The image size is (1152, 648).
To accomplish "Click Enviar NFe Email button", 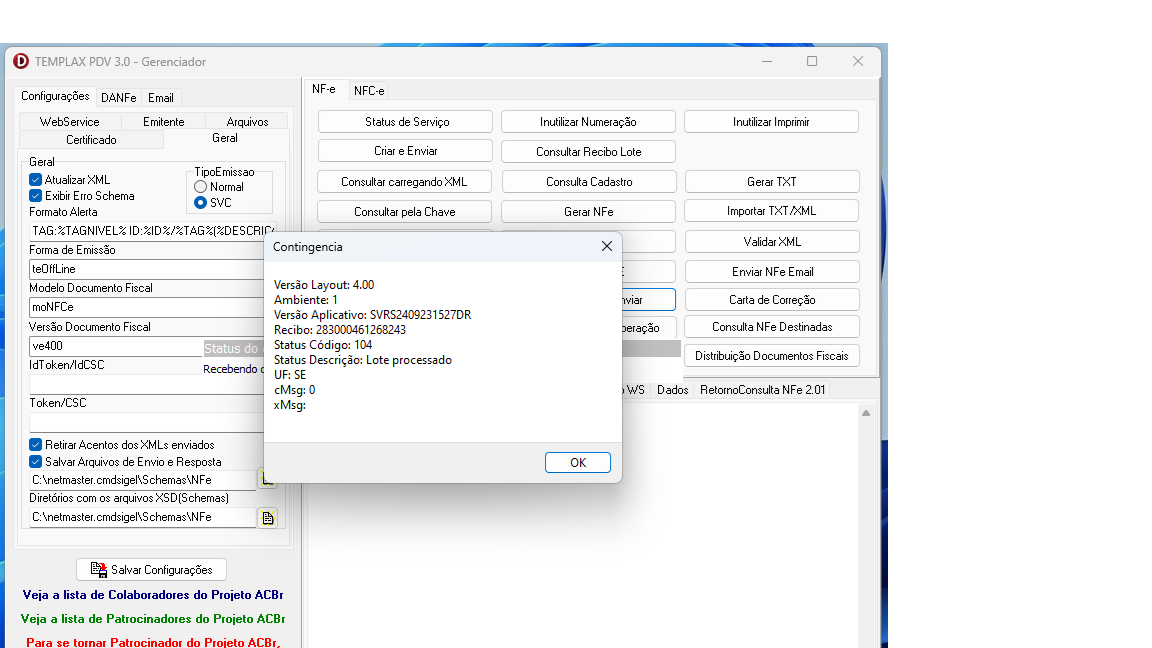I will pos(772,272).
